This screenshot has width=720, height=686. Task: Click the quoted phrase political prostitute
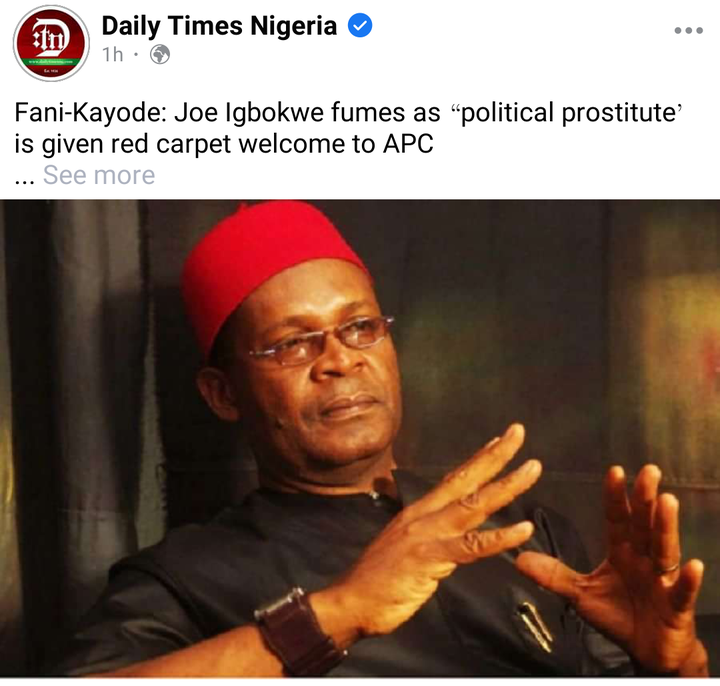pyautogui.click(x=567, y=113)
